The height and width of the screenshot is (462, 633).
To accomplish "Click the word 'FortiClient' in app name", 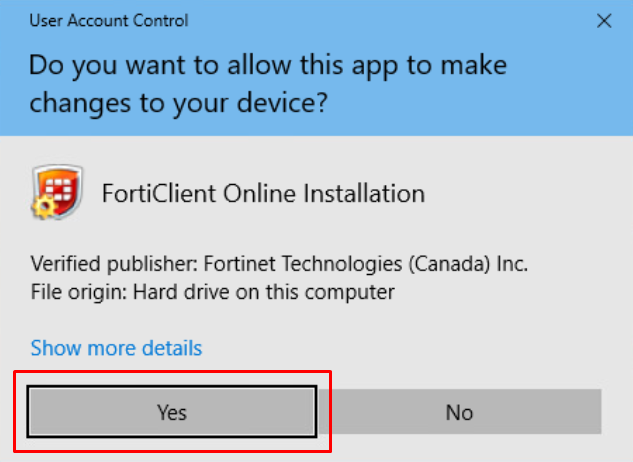I will 155,192.
